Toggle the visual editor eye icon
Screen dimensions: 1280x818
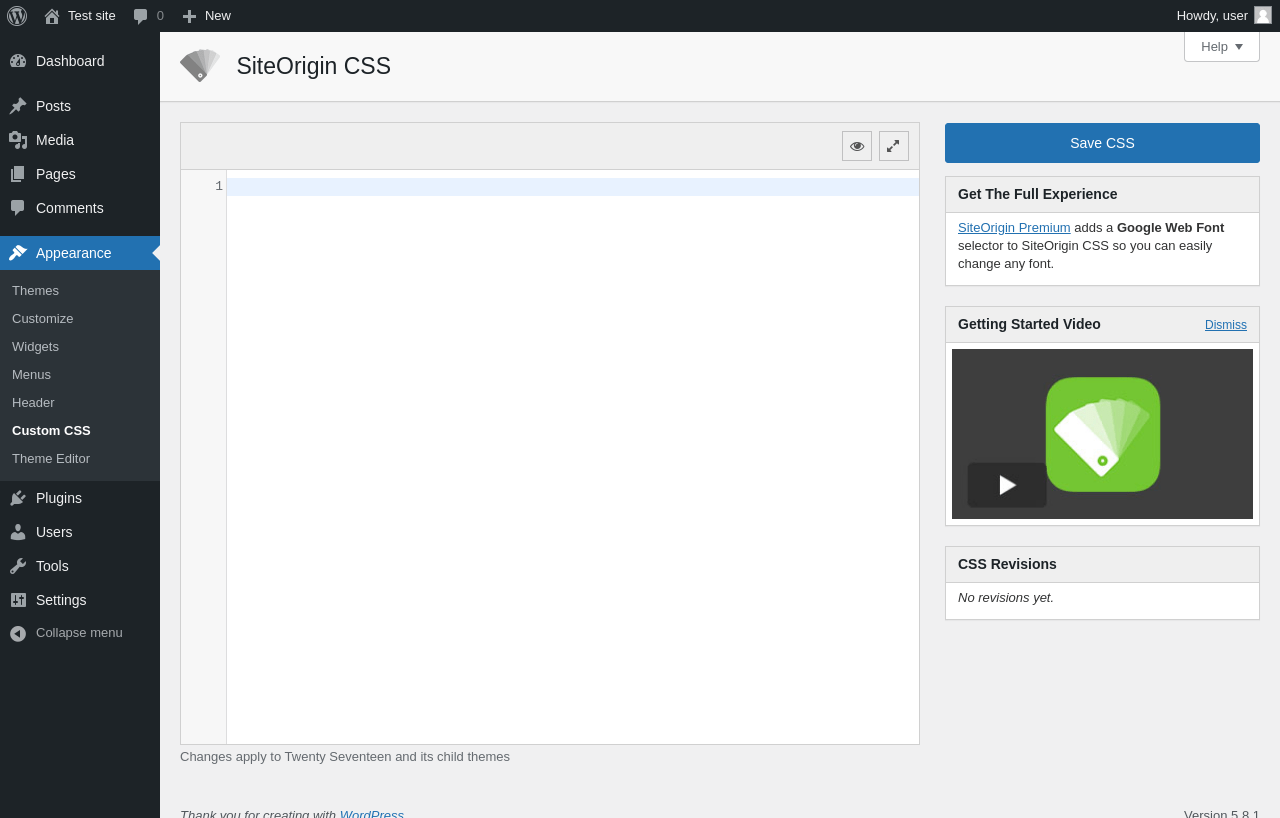[857, 146]
